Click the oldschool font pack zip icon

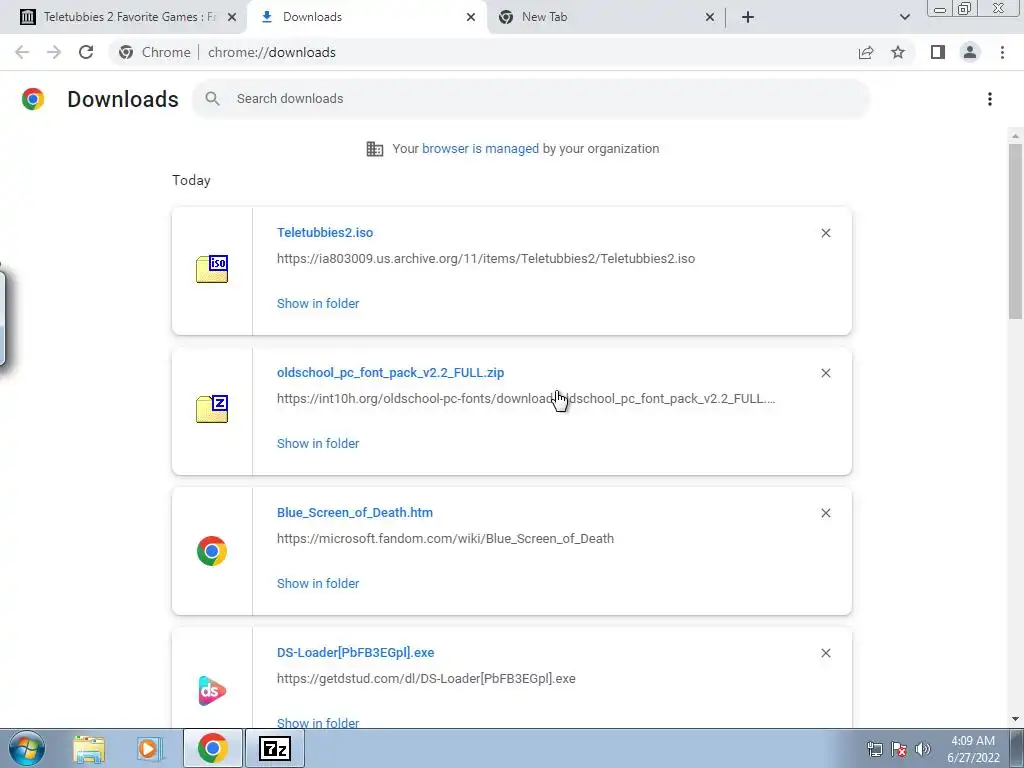(x=212, y=409)
